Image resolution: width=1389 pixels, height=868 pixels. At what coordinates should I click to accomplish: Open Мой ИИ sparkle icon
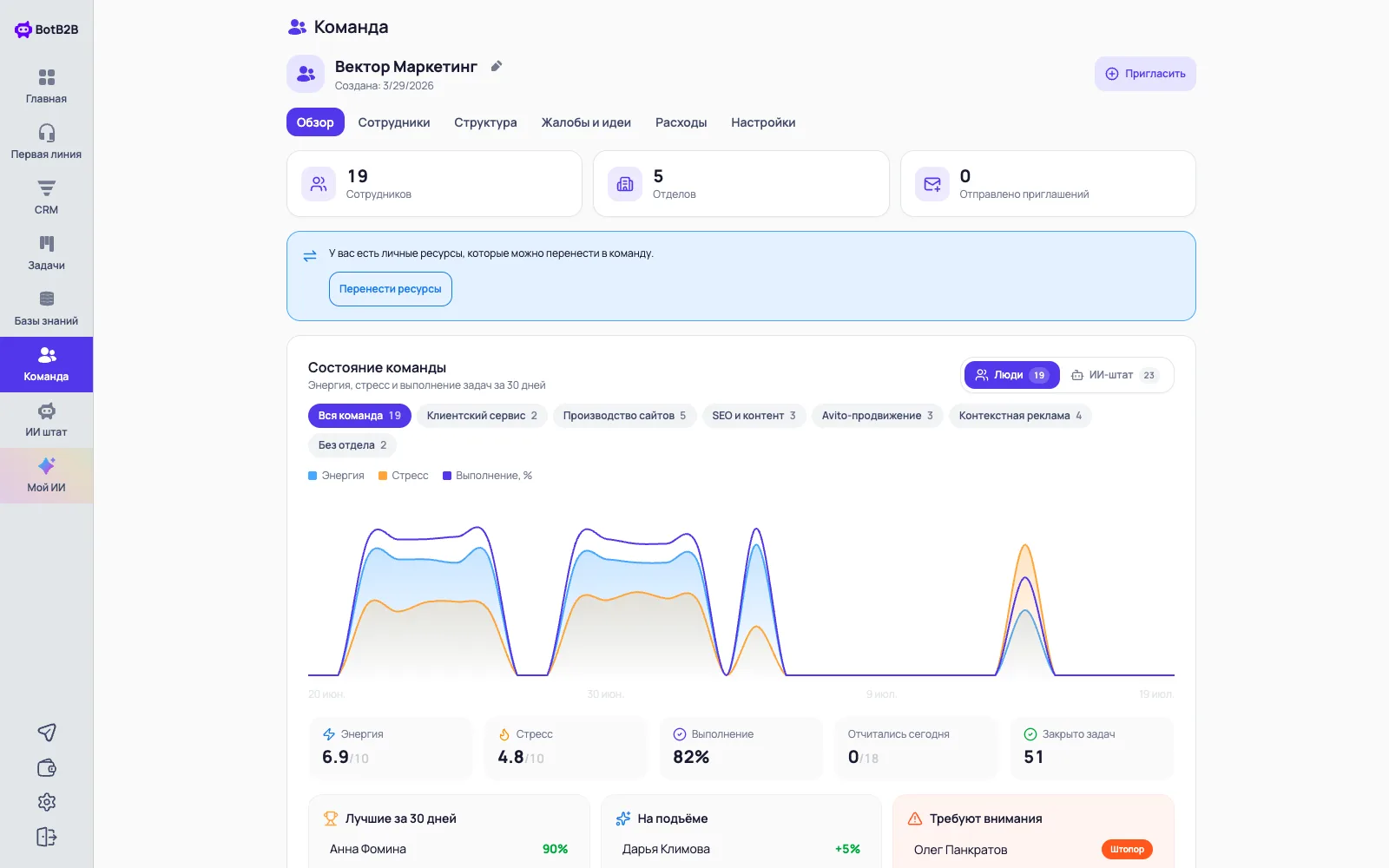click(47, 466)
